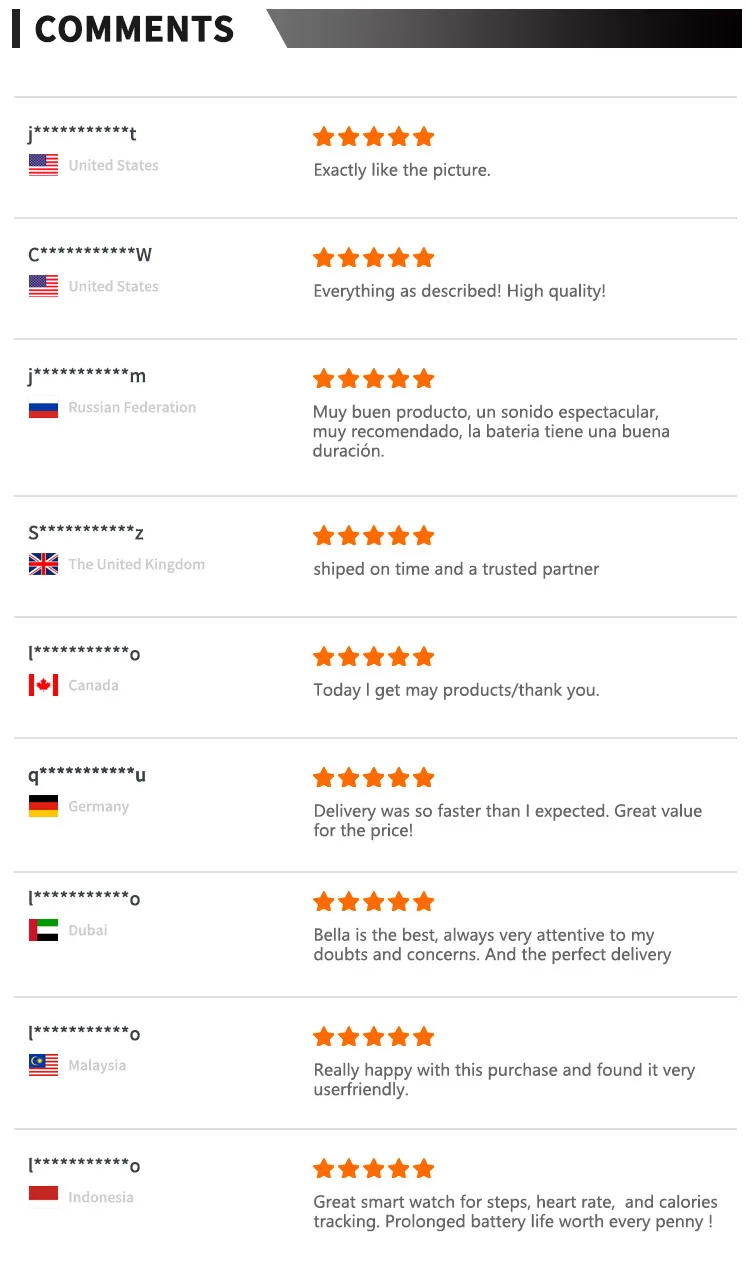Viewport: 750px width, 1265px height.
Task: Click the Canada flag icon
Action: click(43, 685)
